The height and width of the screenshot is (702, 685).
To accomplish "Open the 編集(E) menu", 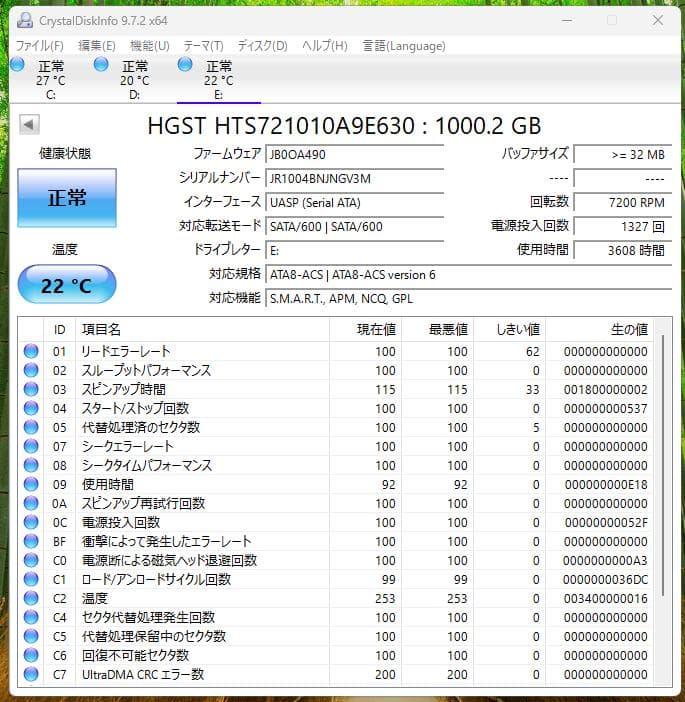I will click(97, 46).
